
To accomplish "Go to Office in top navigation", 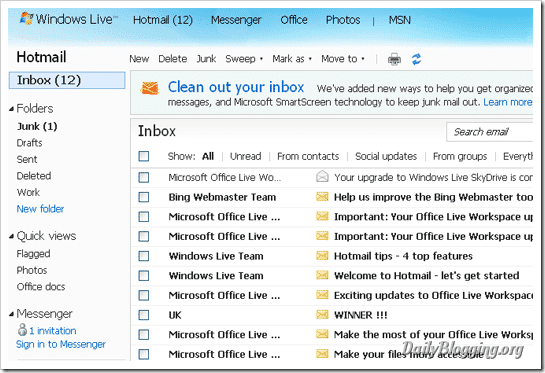I will 294,20.
